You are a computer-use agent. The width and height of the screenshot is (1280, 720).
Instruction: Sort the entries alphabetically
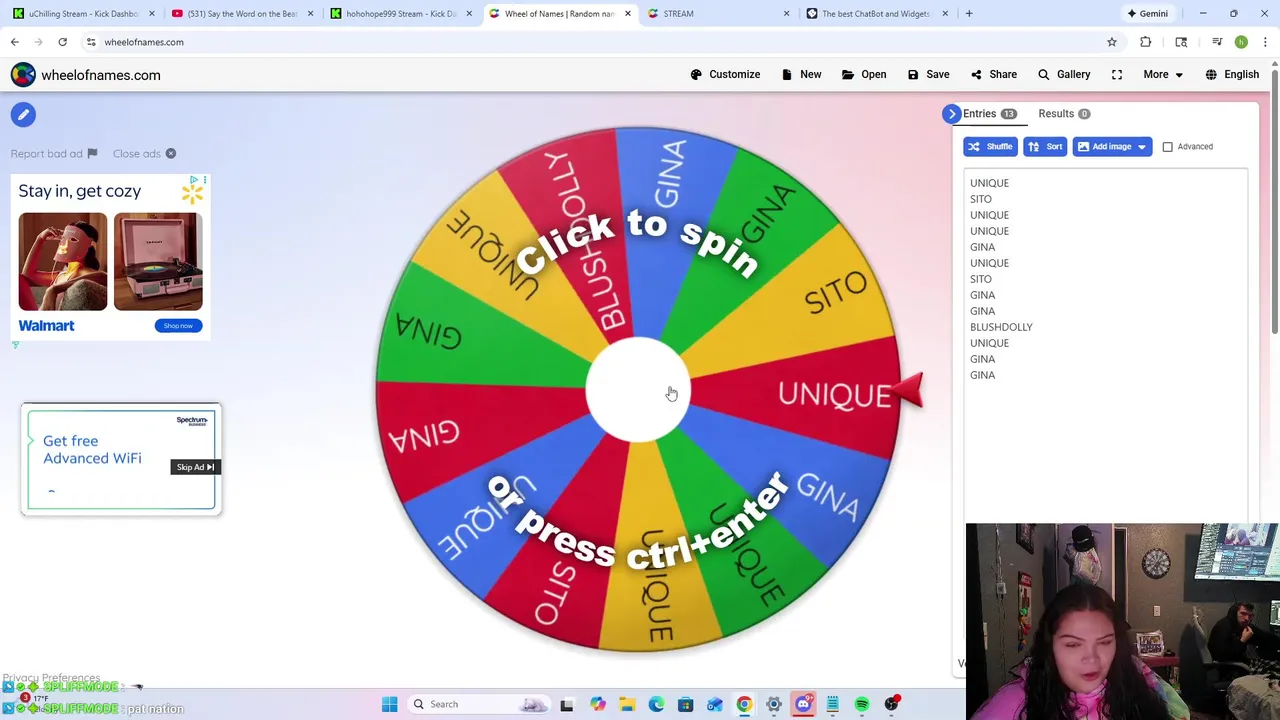coord(1044,147)
